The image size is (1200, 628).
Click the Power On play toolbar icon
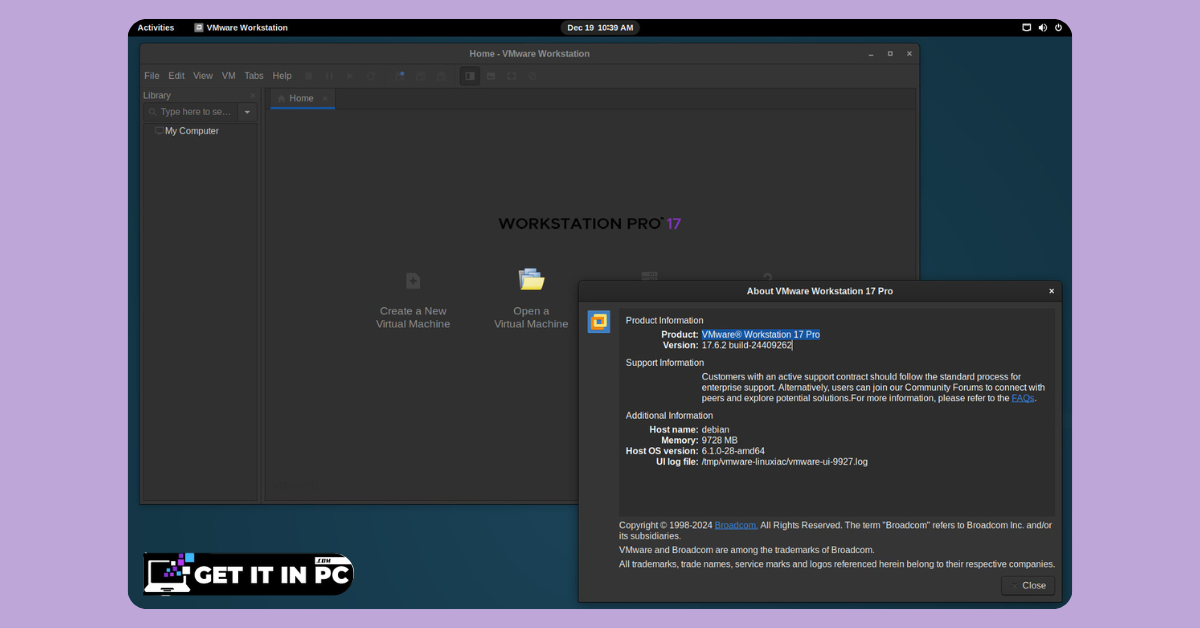click(350, 76)
